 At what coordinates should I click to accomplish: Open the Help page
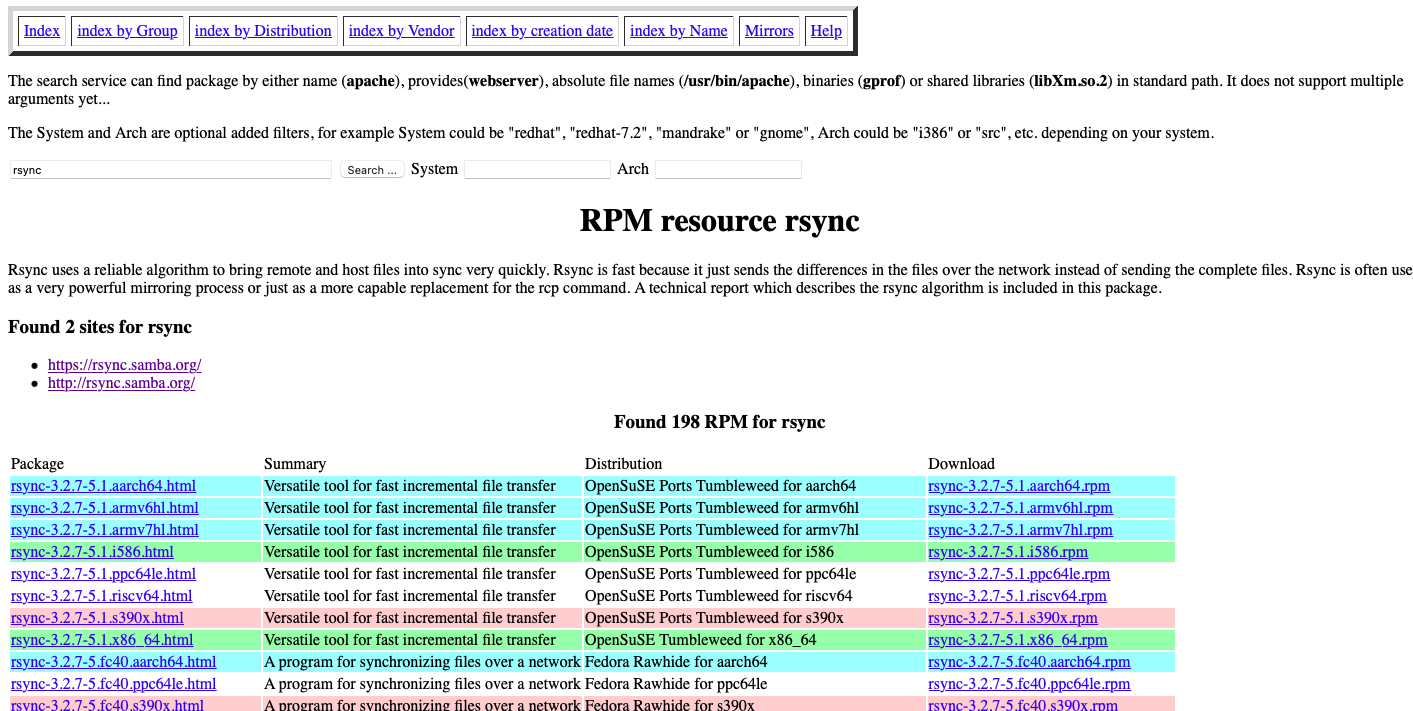pyautogui.click(x=826, y=30)
